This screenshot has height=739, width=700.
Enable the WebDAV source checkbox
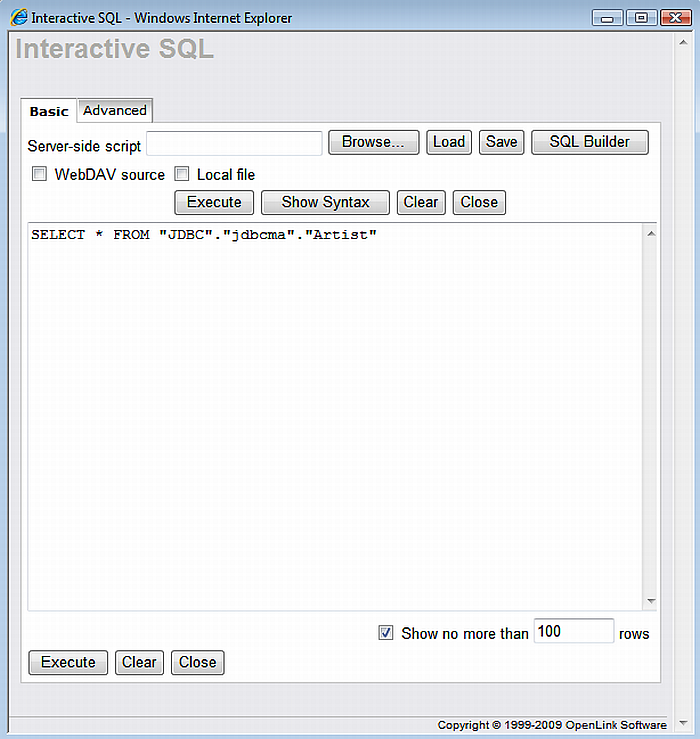coord(40,174)
